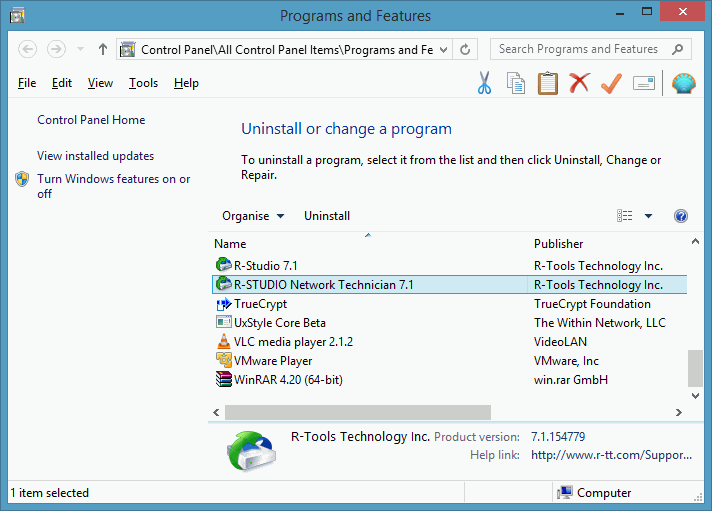Click the change view icon

624,216
